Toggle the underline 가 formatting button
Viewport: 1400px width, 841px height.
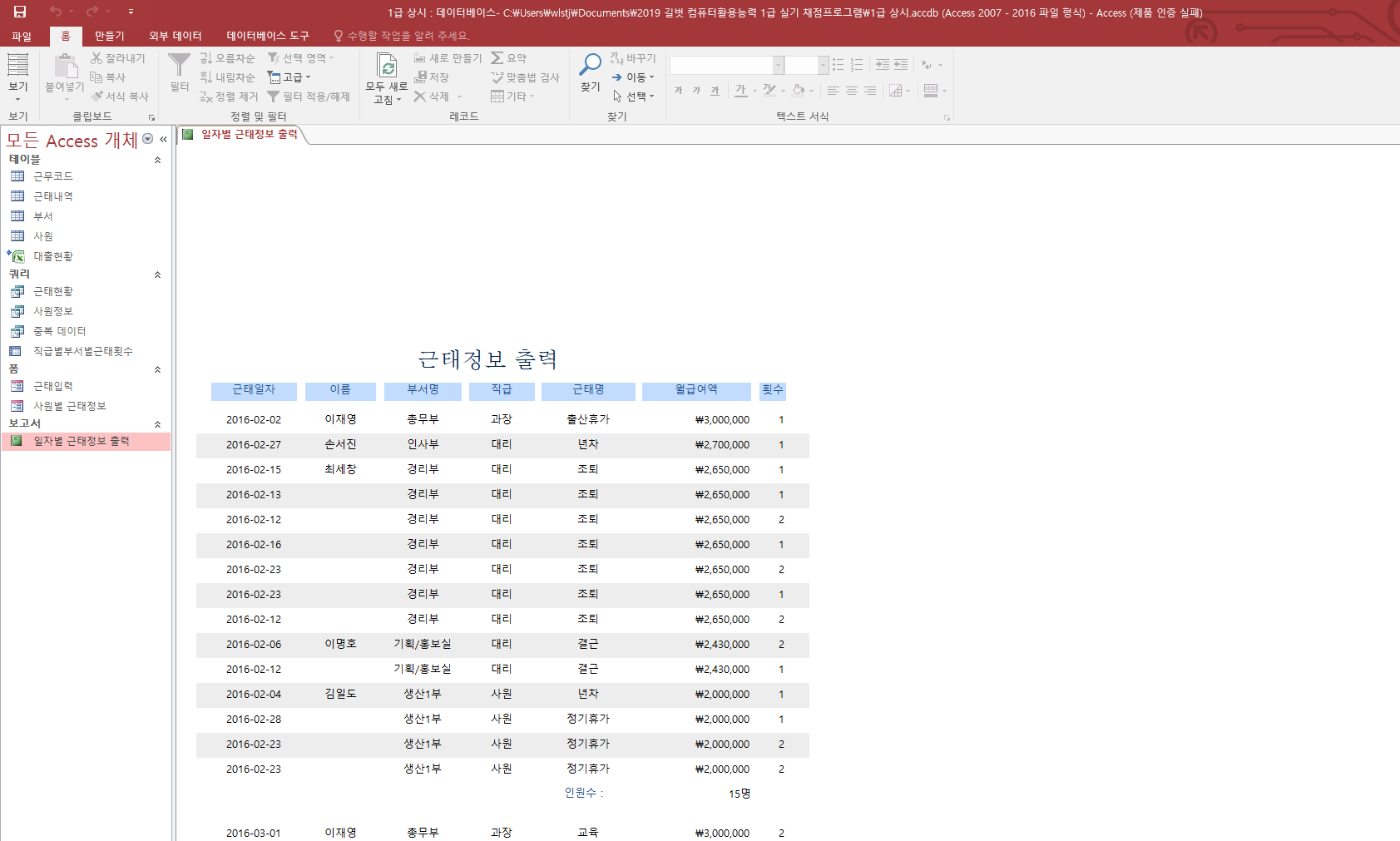click(x=715, y=90)
